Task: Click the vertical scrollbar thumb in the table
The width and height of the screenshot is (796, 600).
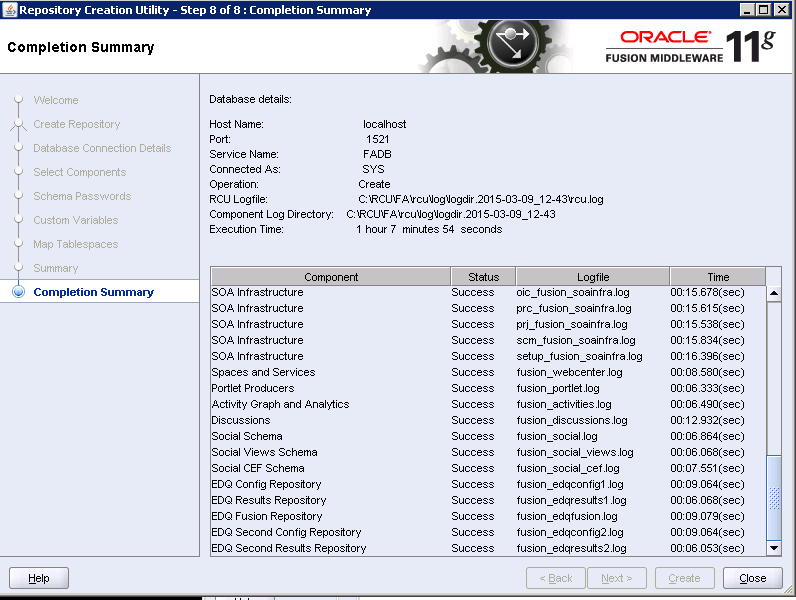Action: [773, 497]
